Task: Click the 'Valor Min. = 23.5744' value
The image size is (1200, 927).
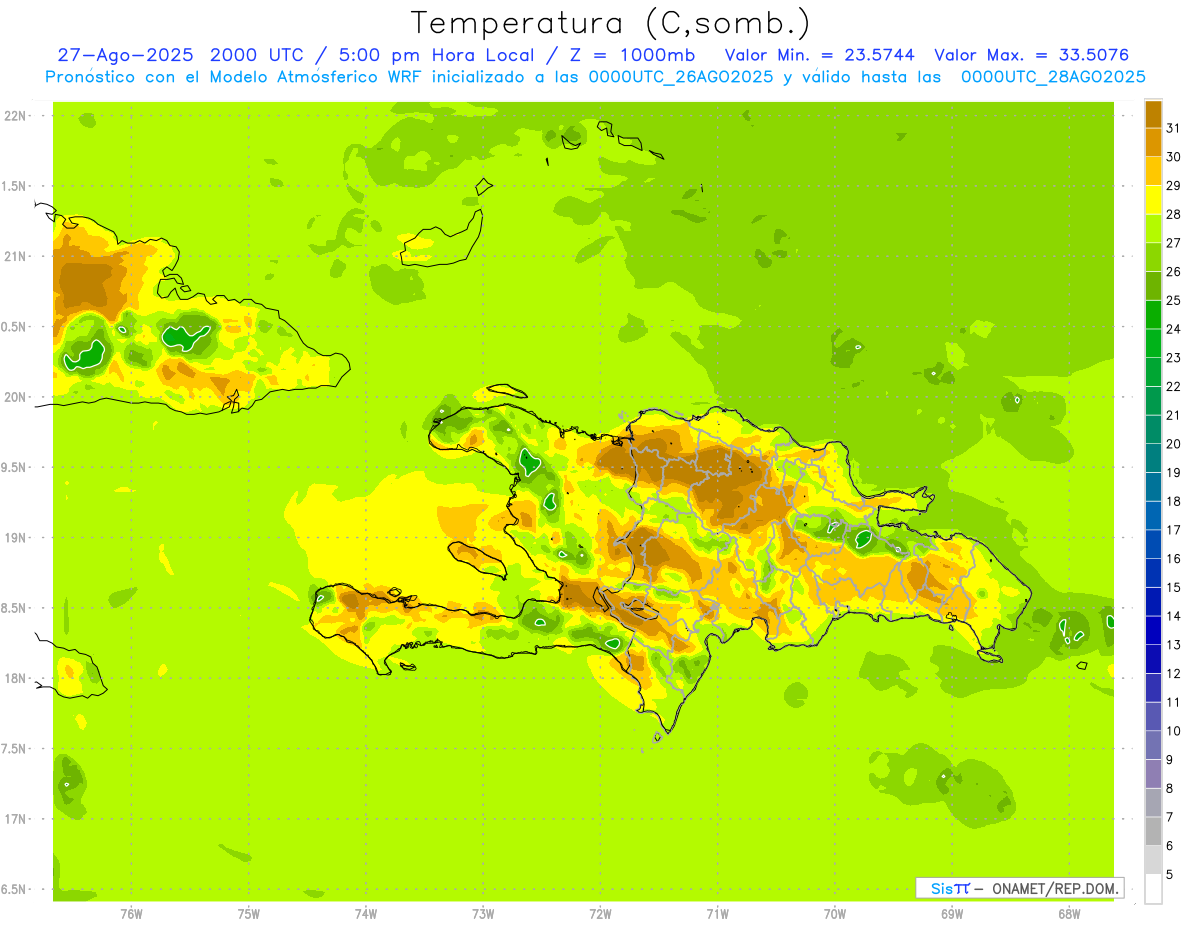Action: click(x=819, y=55)
